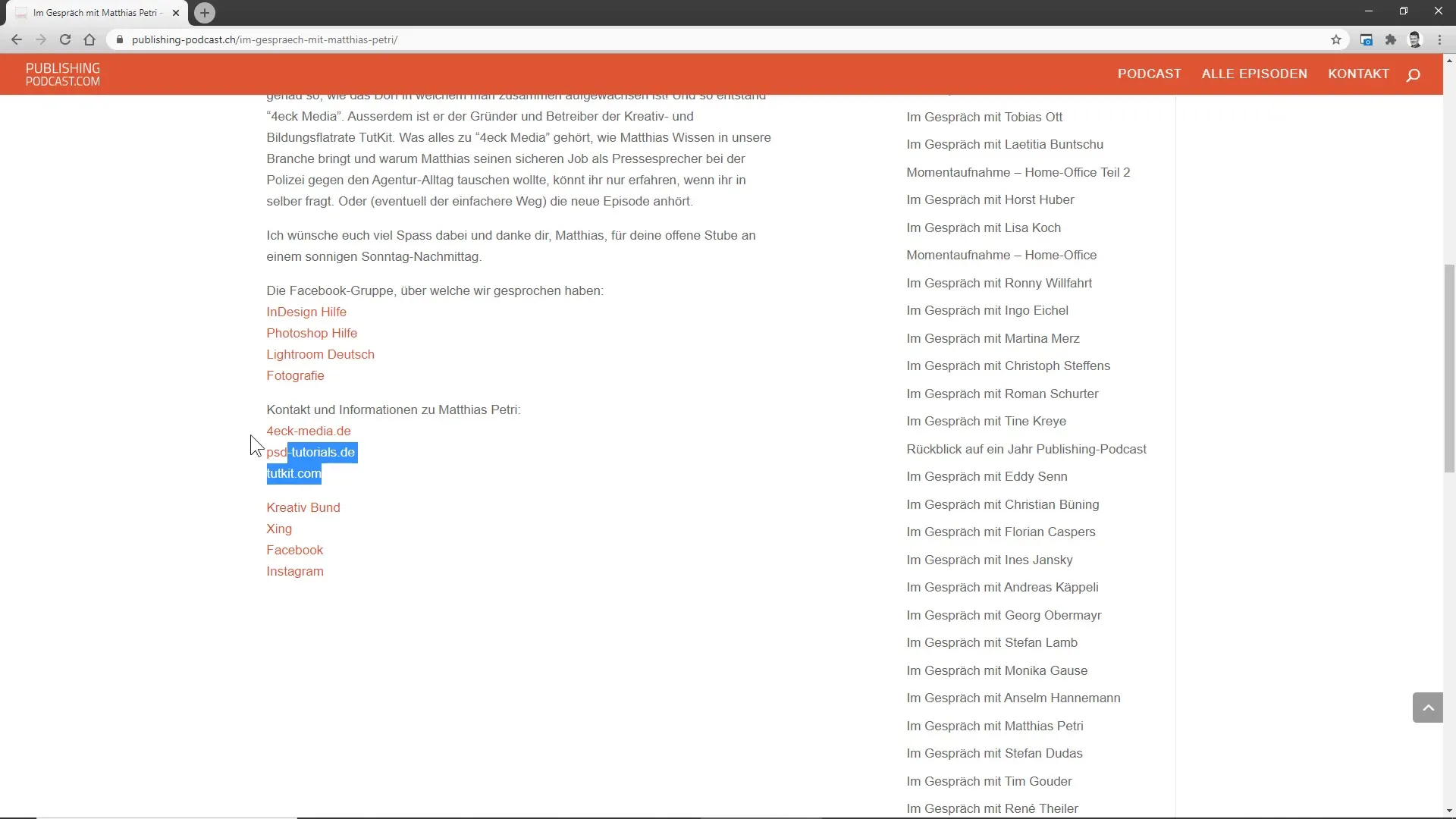Open episode Im Gespräch mit Eddy Senn

pyautogui.click(x=987, y=476)
